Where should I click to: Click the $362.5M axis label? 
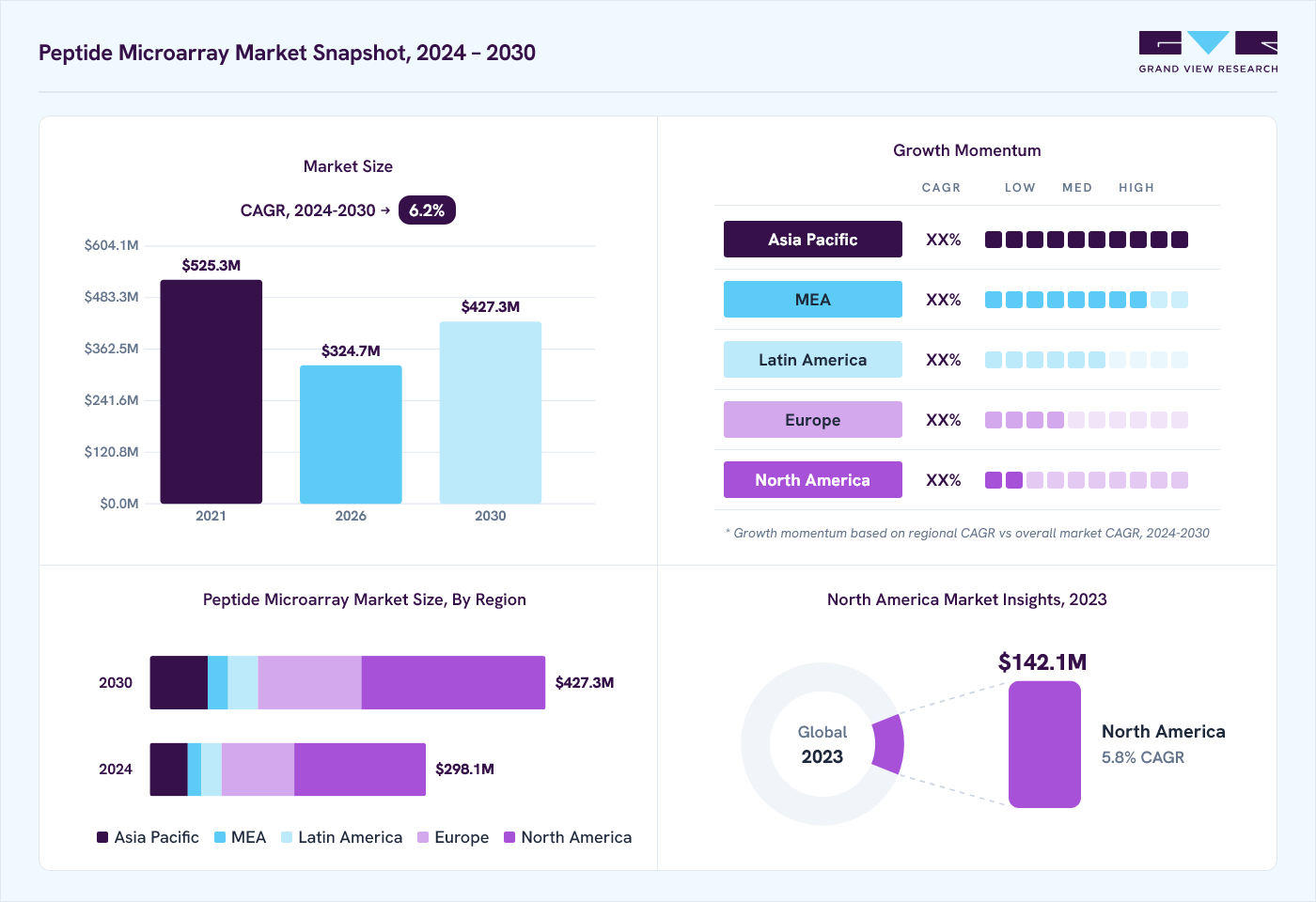pyautogui.click(x=111, y=349)
